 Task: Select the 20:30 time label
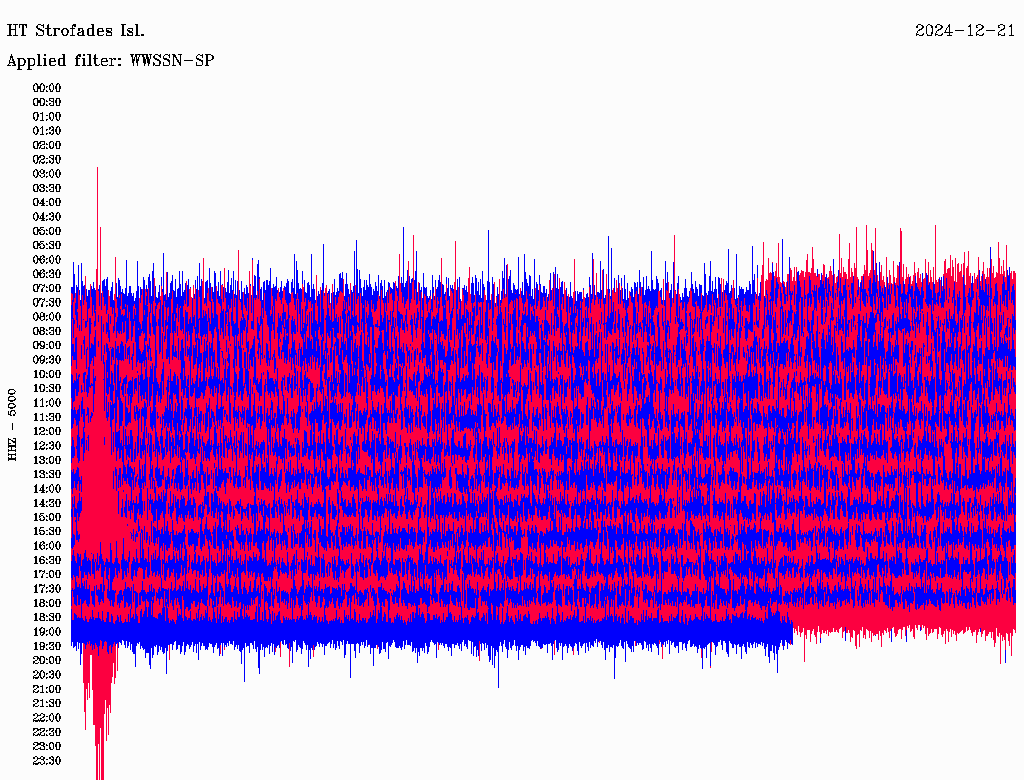pyautogui.click(x=47, y=674)
